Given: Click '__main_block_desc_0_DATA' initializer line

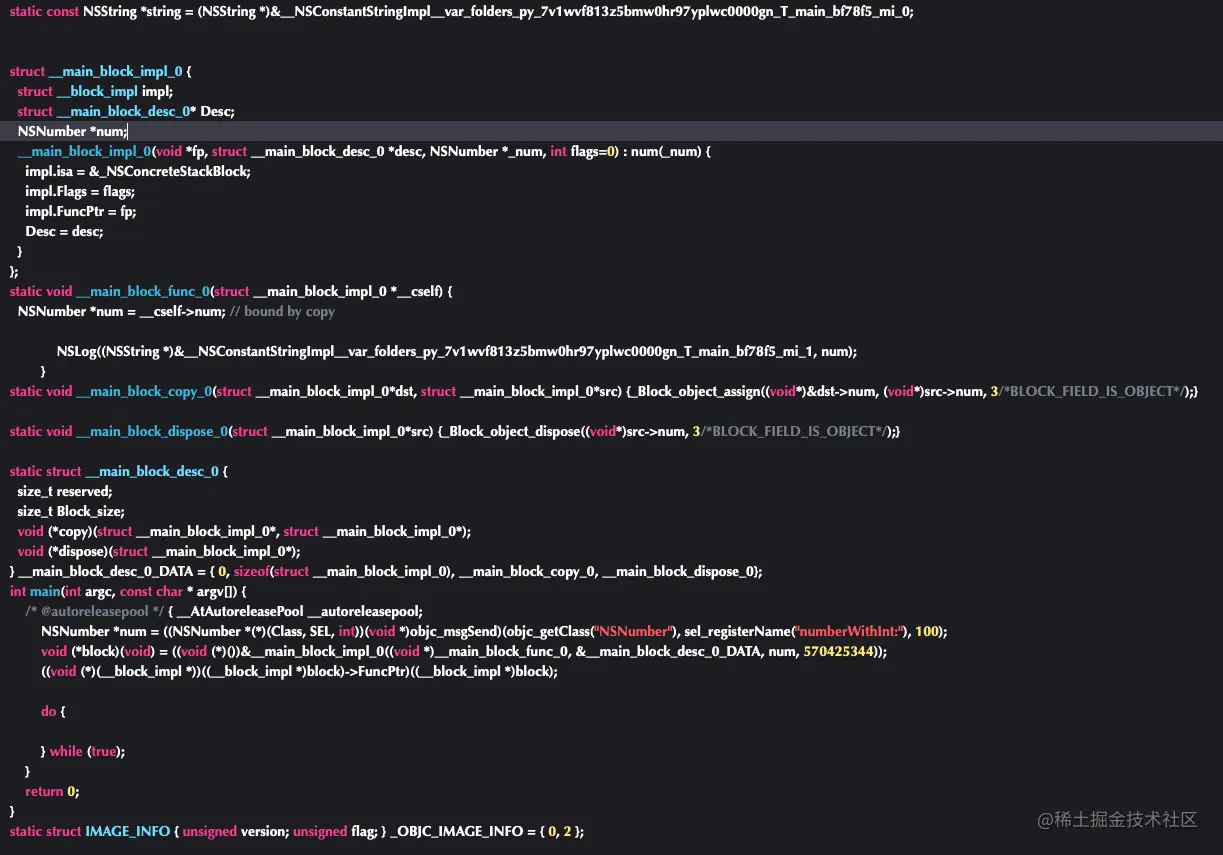Looking at the screenshot, I should click(386, 571).
